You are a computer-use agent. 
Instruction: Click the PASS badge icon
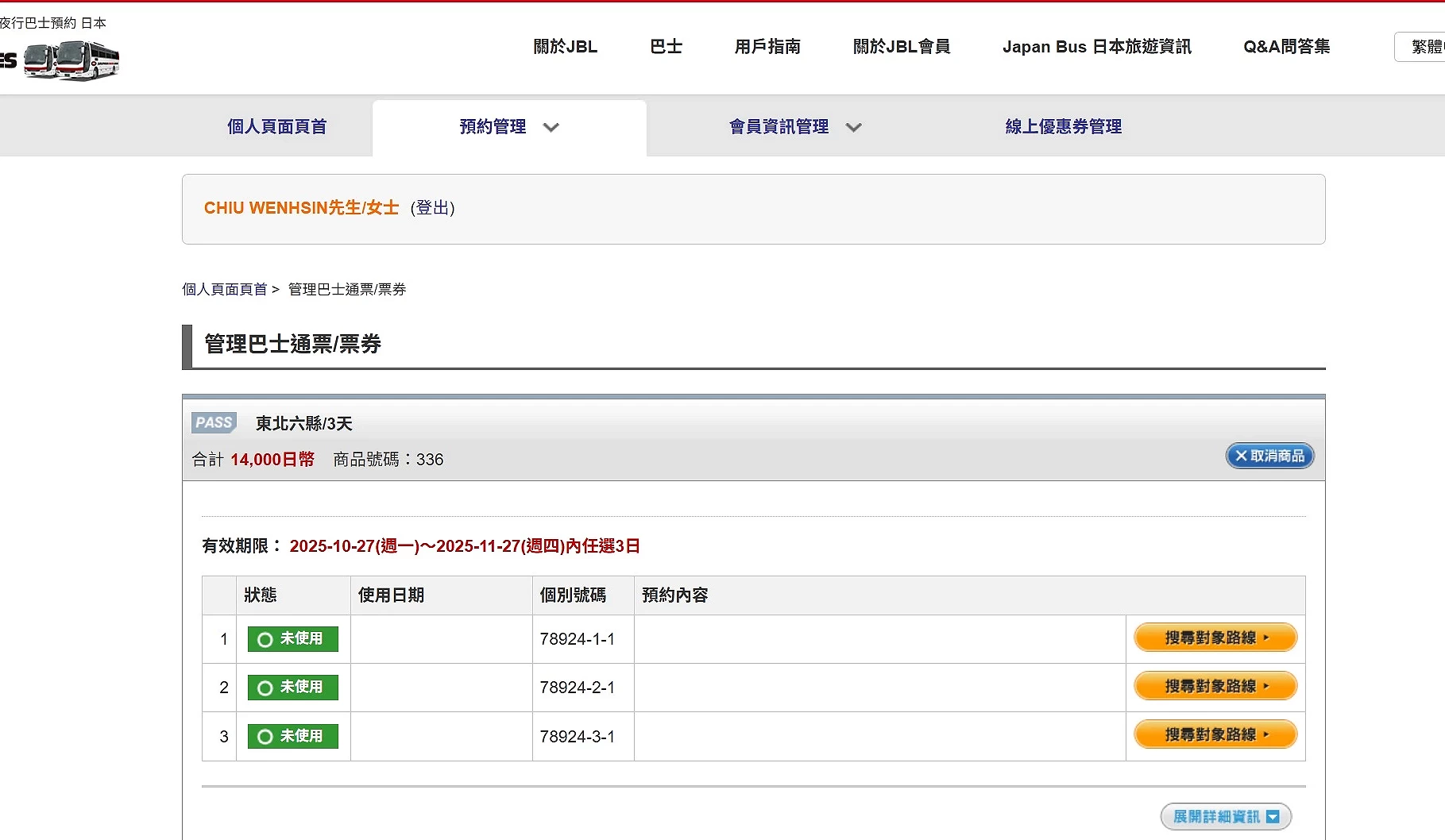(x=214, y=422)
